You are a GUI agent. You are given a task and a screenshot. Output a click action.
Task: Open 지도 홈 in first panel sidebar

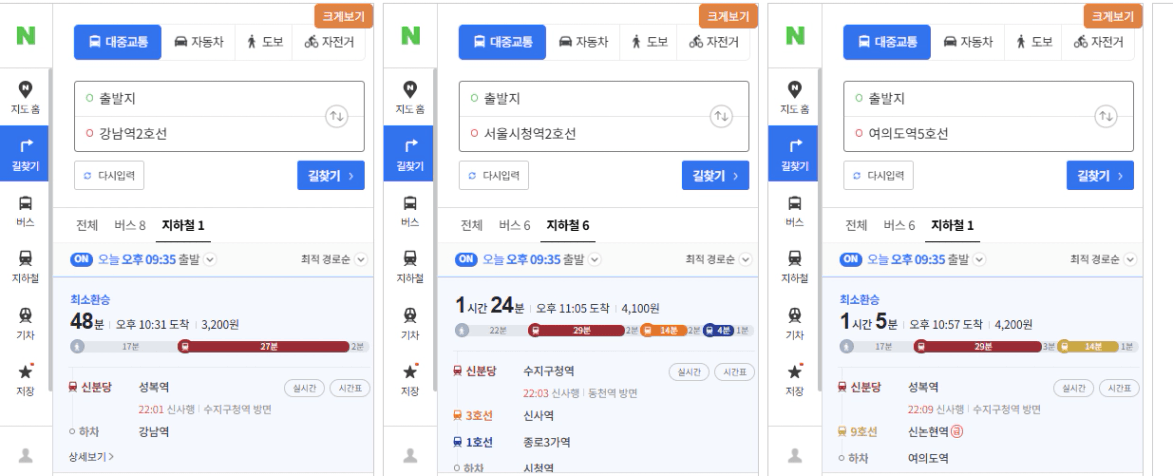pos(25,97)
